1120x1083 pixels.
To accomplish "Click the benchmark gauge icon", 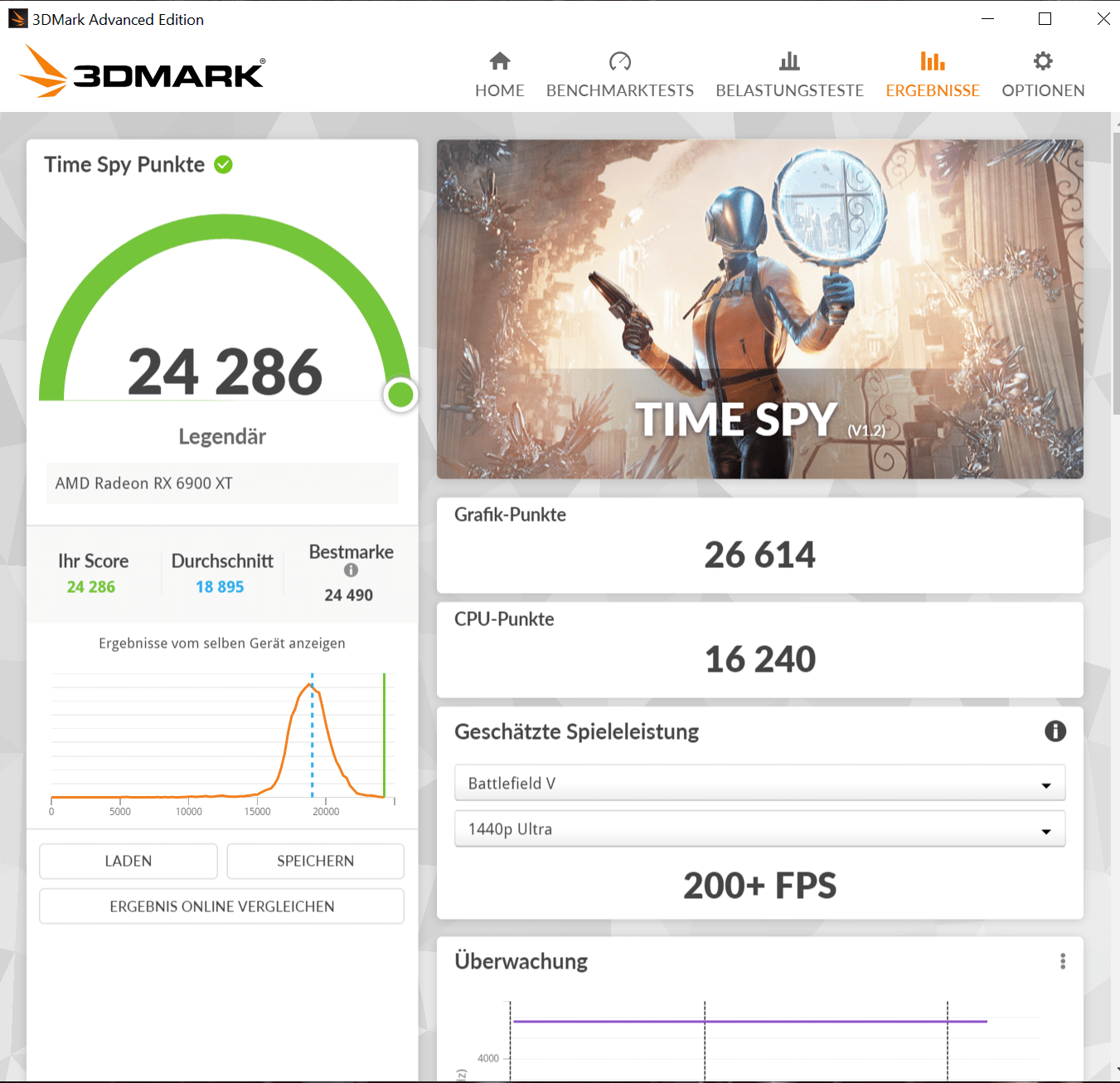I will tap(620, 61).
